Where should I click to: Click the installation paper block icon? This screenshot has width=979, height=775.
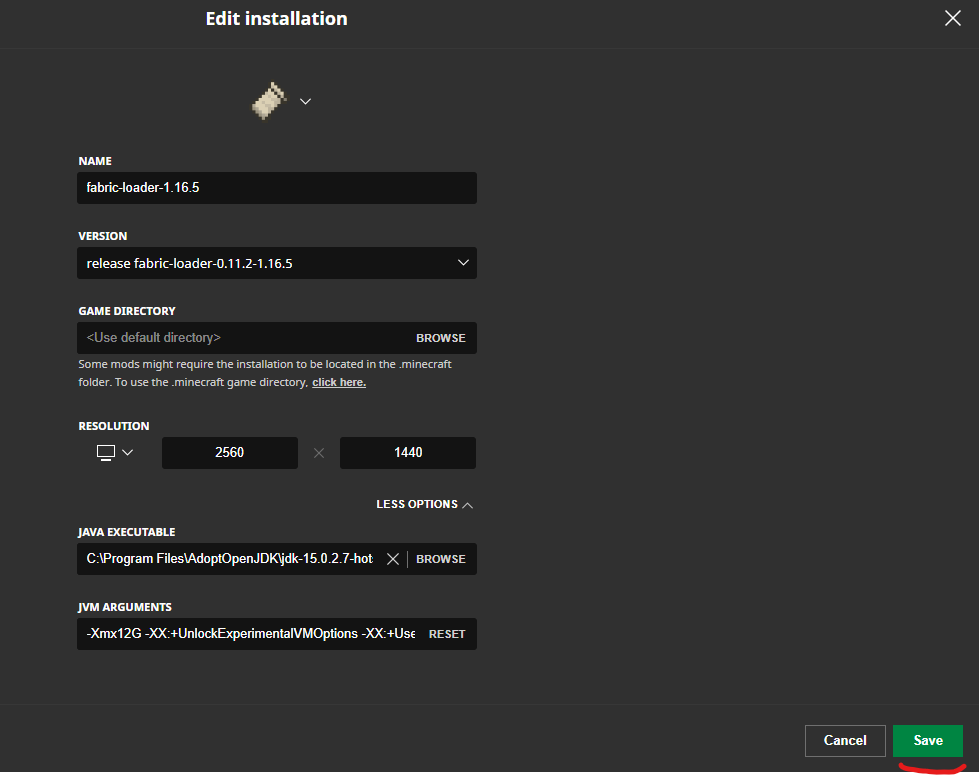(269, 101)
